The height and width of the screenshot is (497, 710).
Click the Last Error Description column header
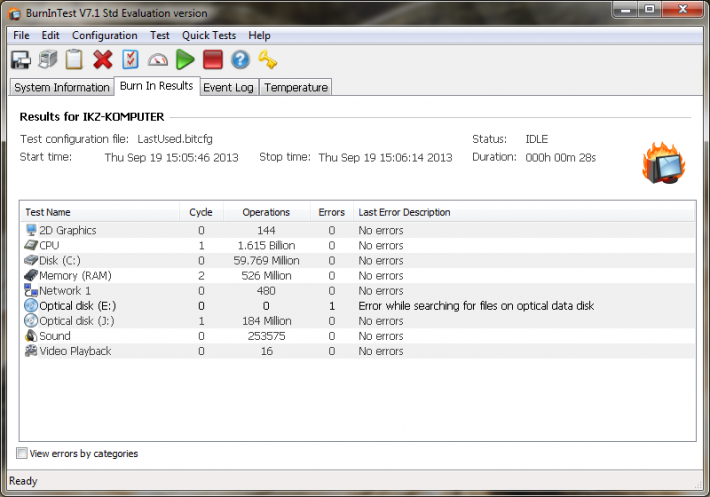click(524, 212)
